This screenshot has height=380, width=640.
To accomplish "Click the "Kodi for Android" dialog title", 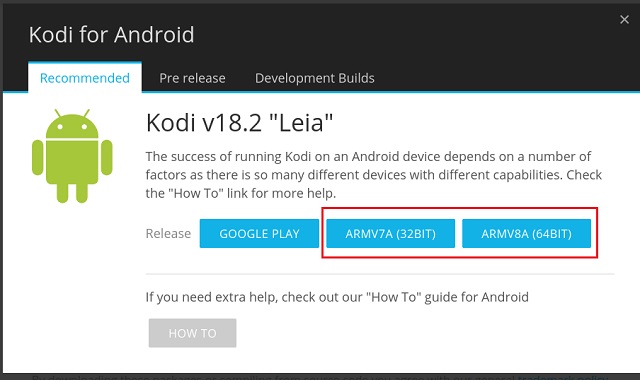I will tap(111, 34).
